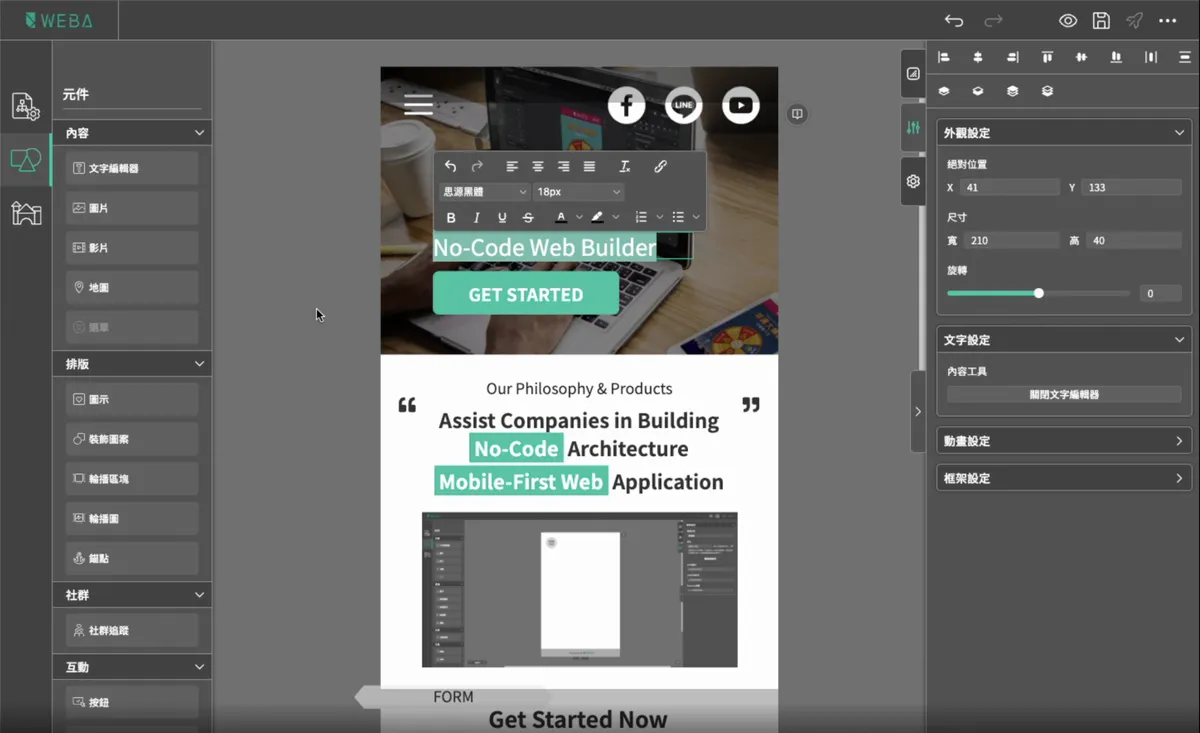The height and width of the screenshot is (733, 1200).
Task: Toggle bold text formatting
Action: click(451, 218)
